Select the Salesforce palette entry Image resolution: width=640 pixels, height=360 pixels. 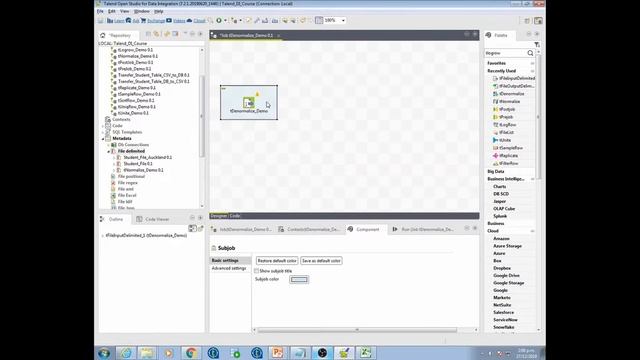coord(503,312)
